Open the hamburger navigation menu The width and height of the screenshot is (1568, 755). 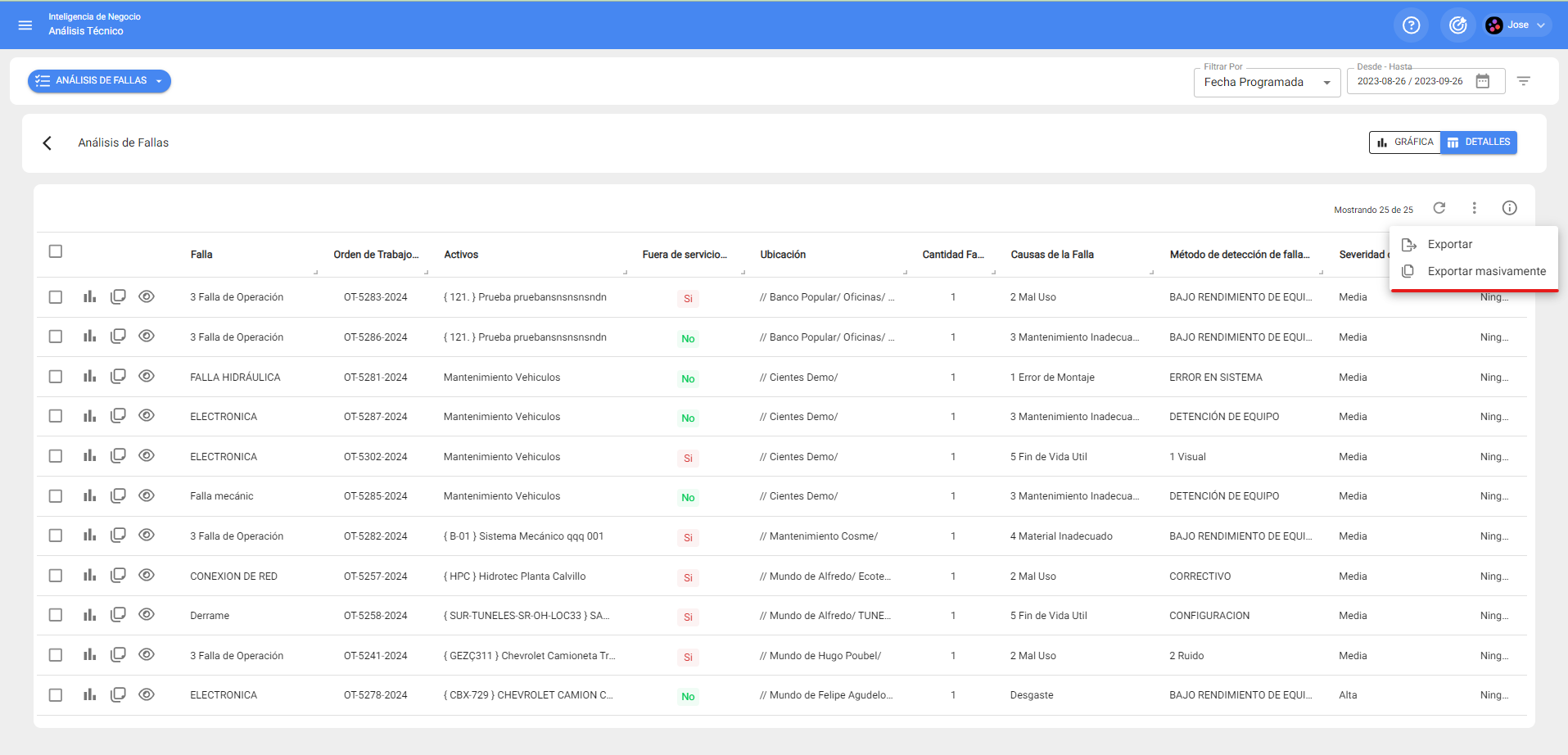(x=25, y=25)
